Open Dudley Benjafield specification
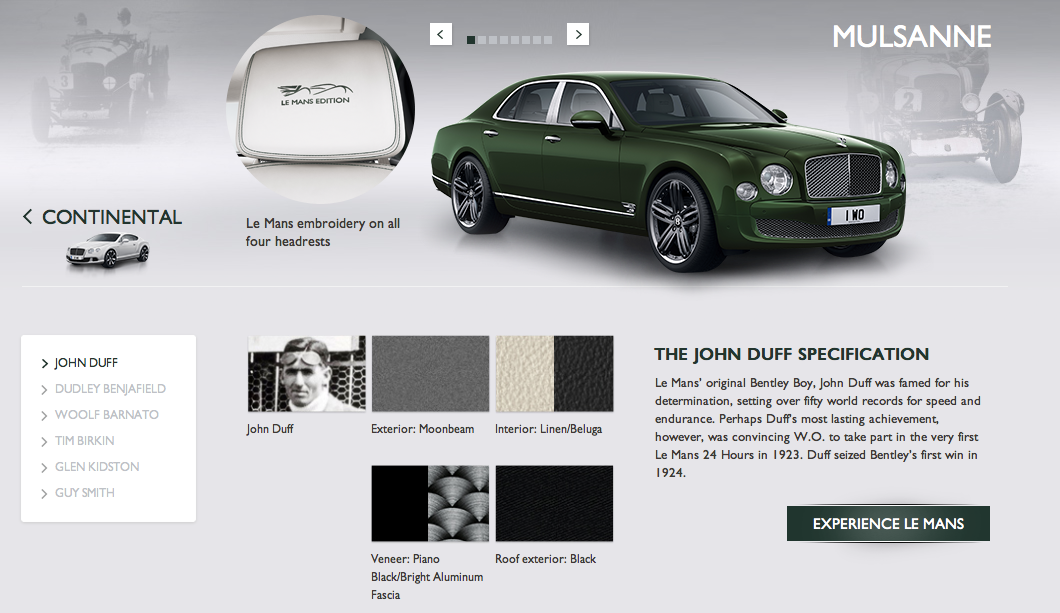This screenshot has height=613, width=1060. click(110, 389)
